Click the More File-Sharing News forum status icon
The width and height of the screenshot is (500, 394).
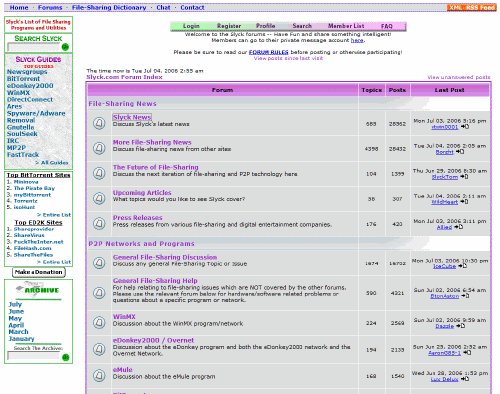click(99, 148)
